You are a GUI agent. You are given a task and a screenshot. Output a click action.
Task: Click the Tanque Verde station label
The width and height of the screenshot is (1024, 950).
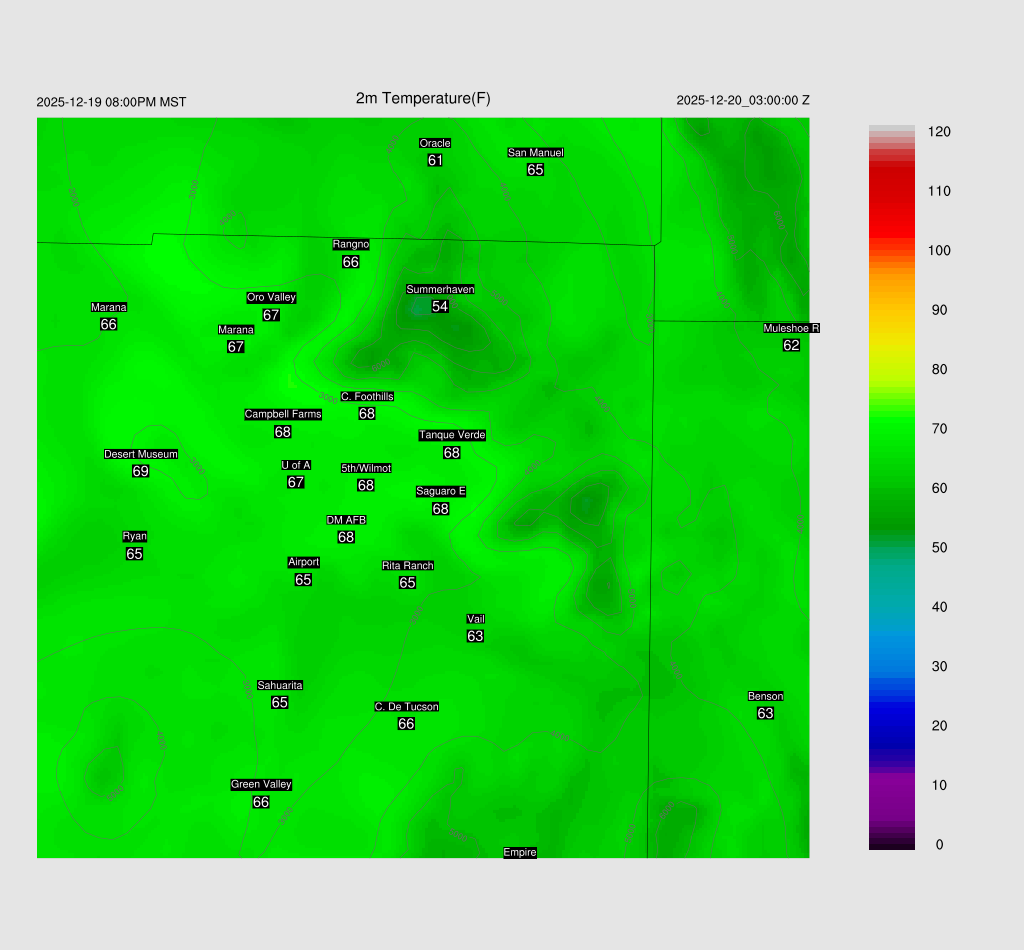coord(452,435)
